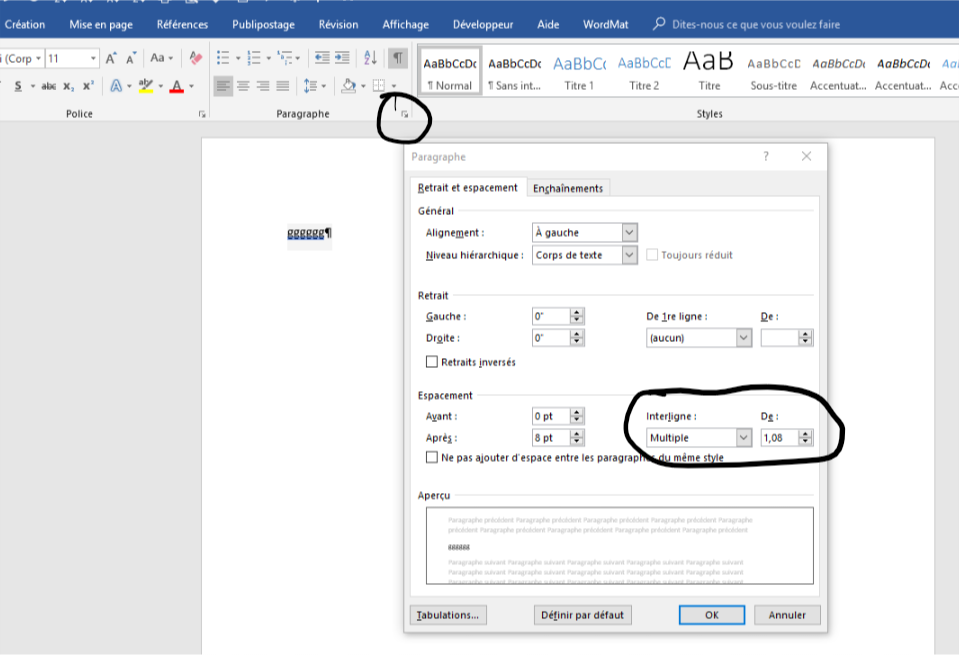Open text effects and typography
Viewport: 959px width, 655px height.
pos(116,86)
